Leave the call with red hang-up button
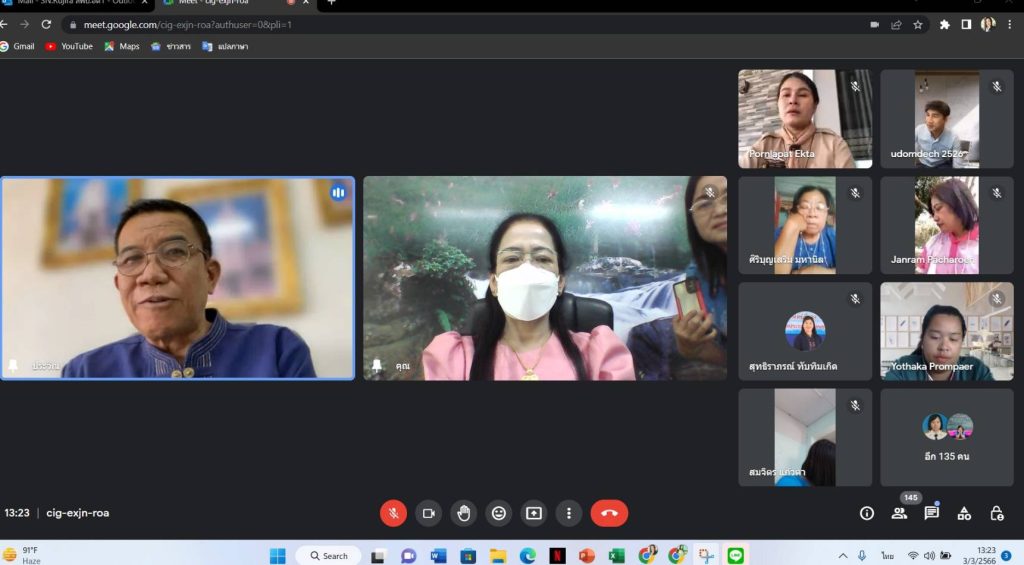Image resolution: width=1024 pixels, height=565 pixels. click(609, 513)
